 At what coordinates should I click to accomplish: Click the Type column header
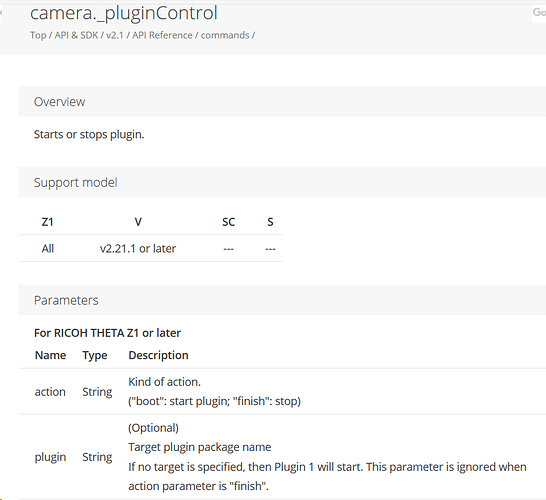click(95, 355)
